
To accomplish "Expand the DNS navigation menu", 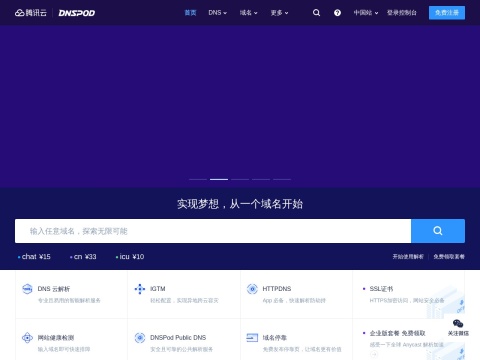I will (x=217, y=13).
